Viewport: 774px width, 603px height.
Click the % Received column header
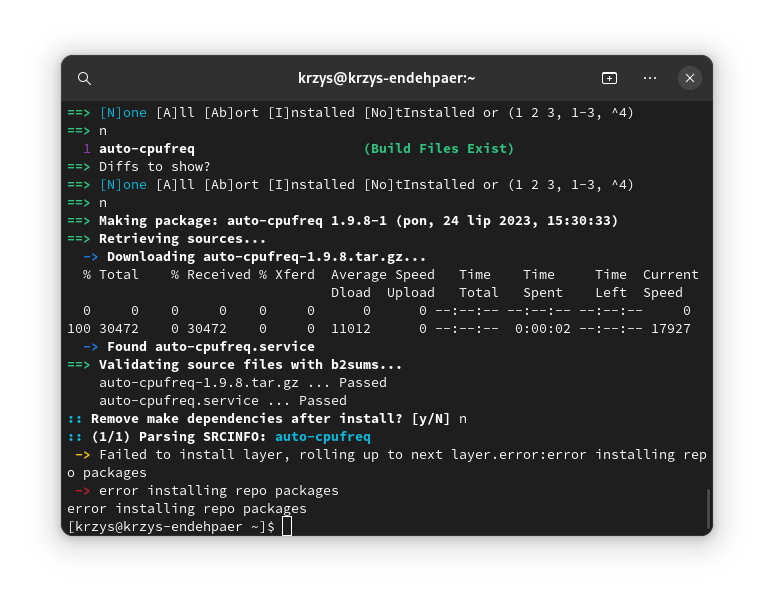click(210, 275)
